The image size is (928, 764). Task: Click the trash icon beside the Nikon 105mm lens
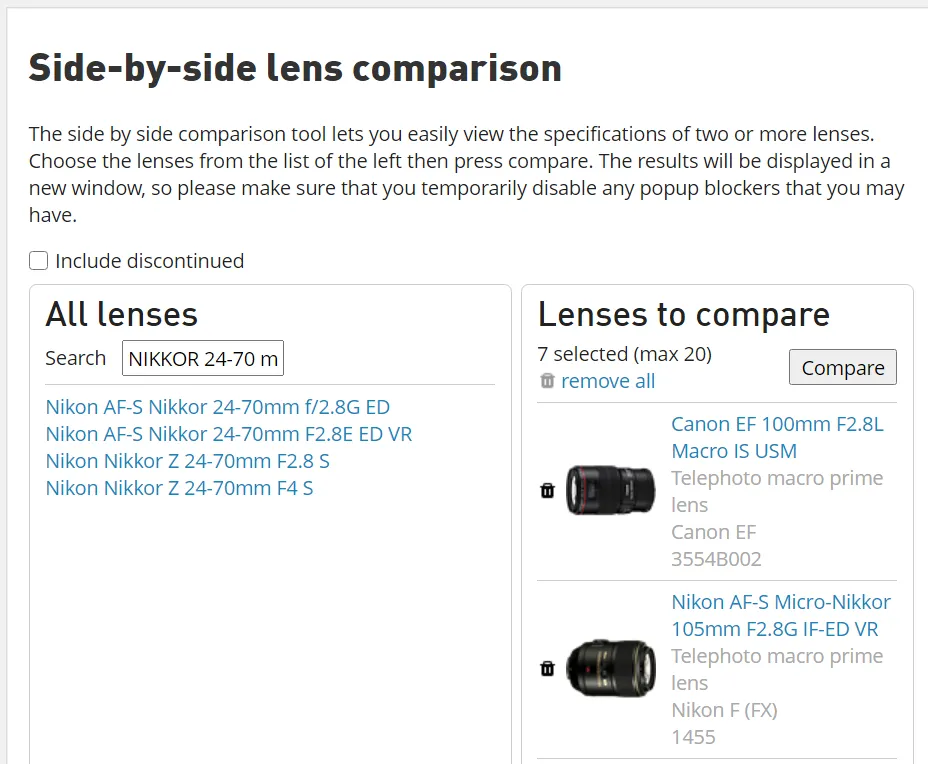pos(547,668)
